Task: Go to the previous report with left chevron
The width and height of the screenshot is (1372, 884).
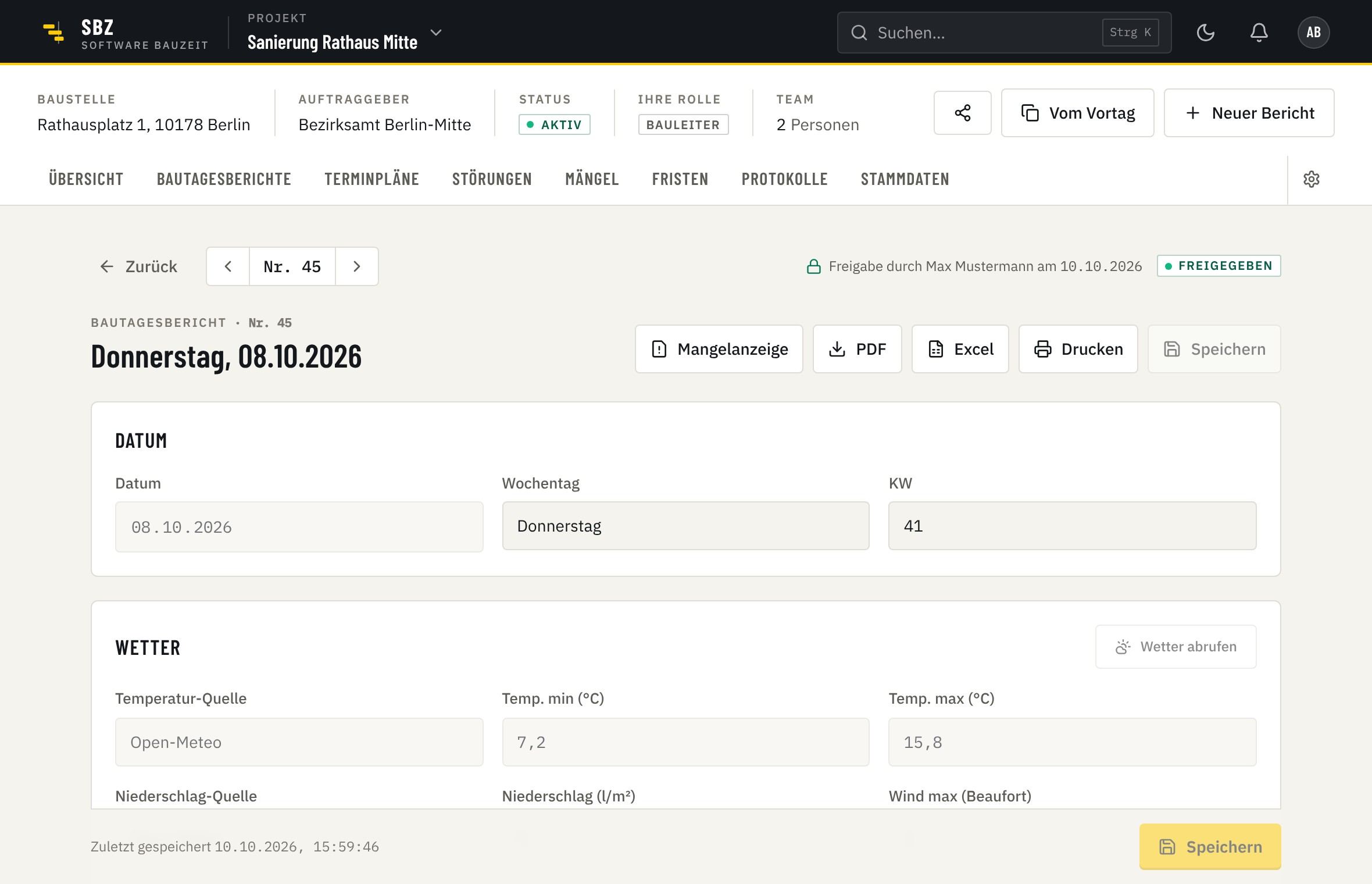Action: (x=228, y=266)
